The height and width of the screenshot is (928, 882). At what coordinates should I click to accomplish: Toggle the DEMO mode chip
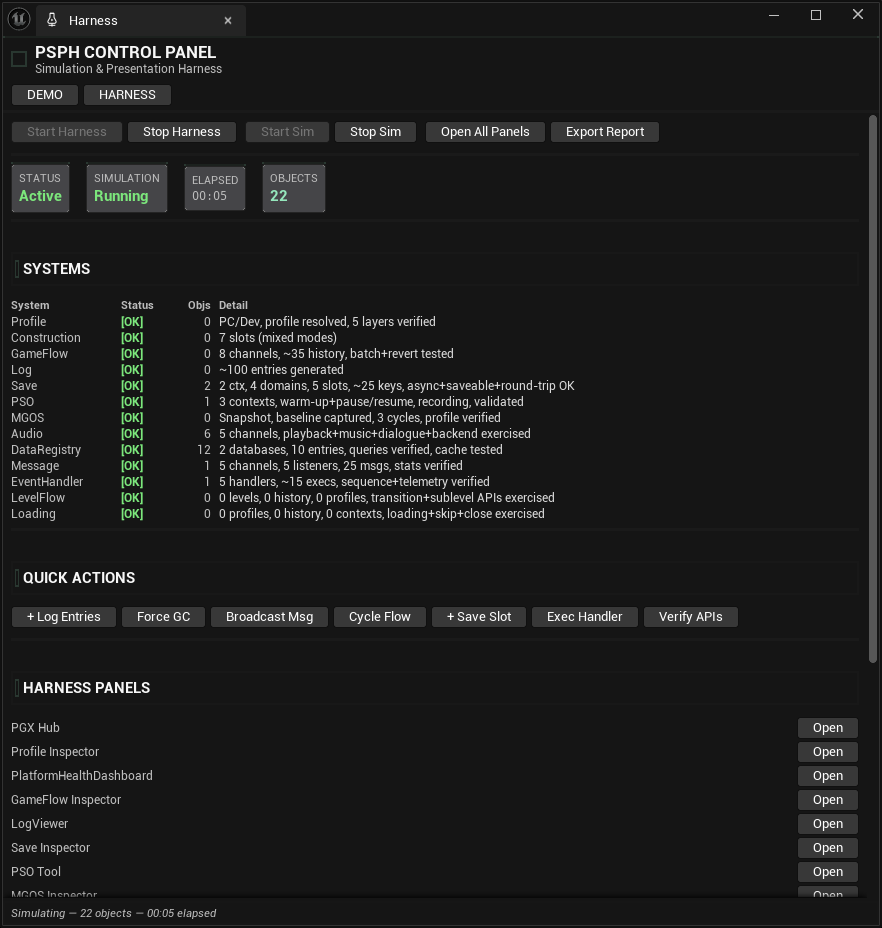[44, 94]
